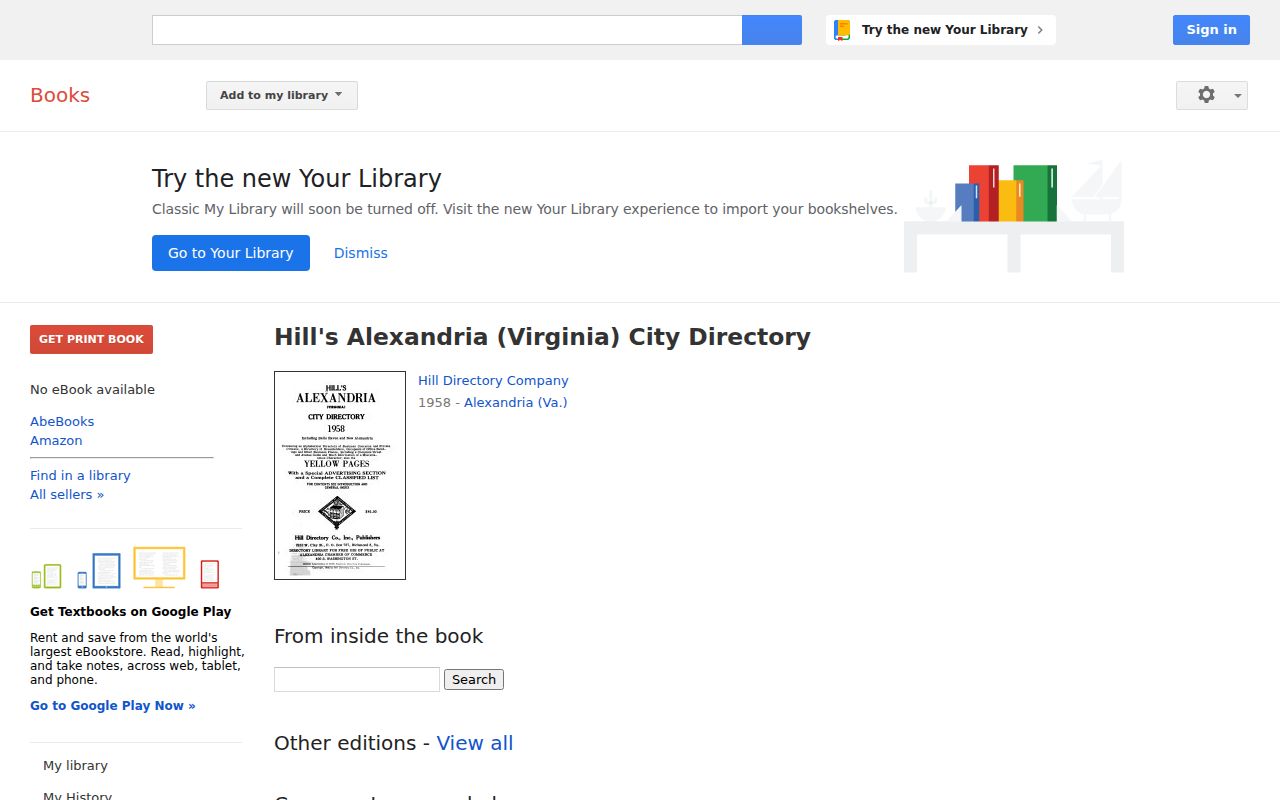
Task: Click the '1958' publication year text
Action: click(434, 402)
